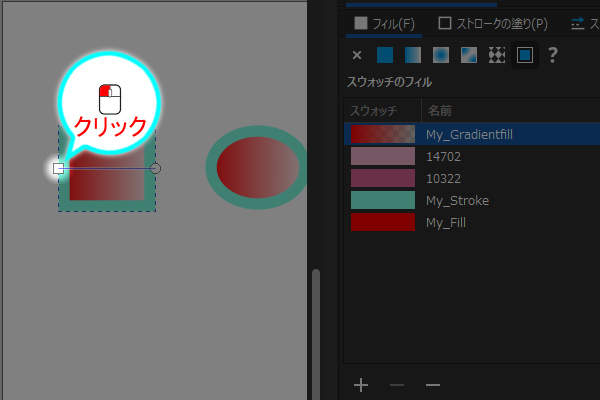Image resolution: width=600 pixels, height=400 pixels.
Task: Choose the Mesh gradient fill icon
Action: 469,55
